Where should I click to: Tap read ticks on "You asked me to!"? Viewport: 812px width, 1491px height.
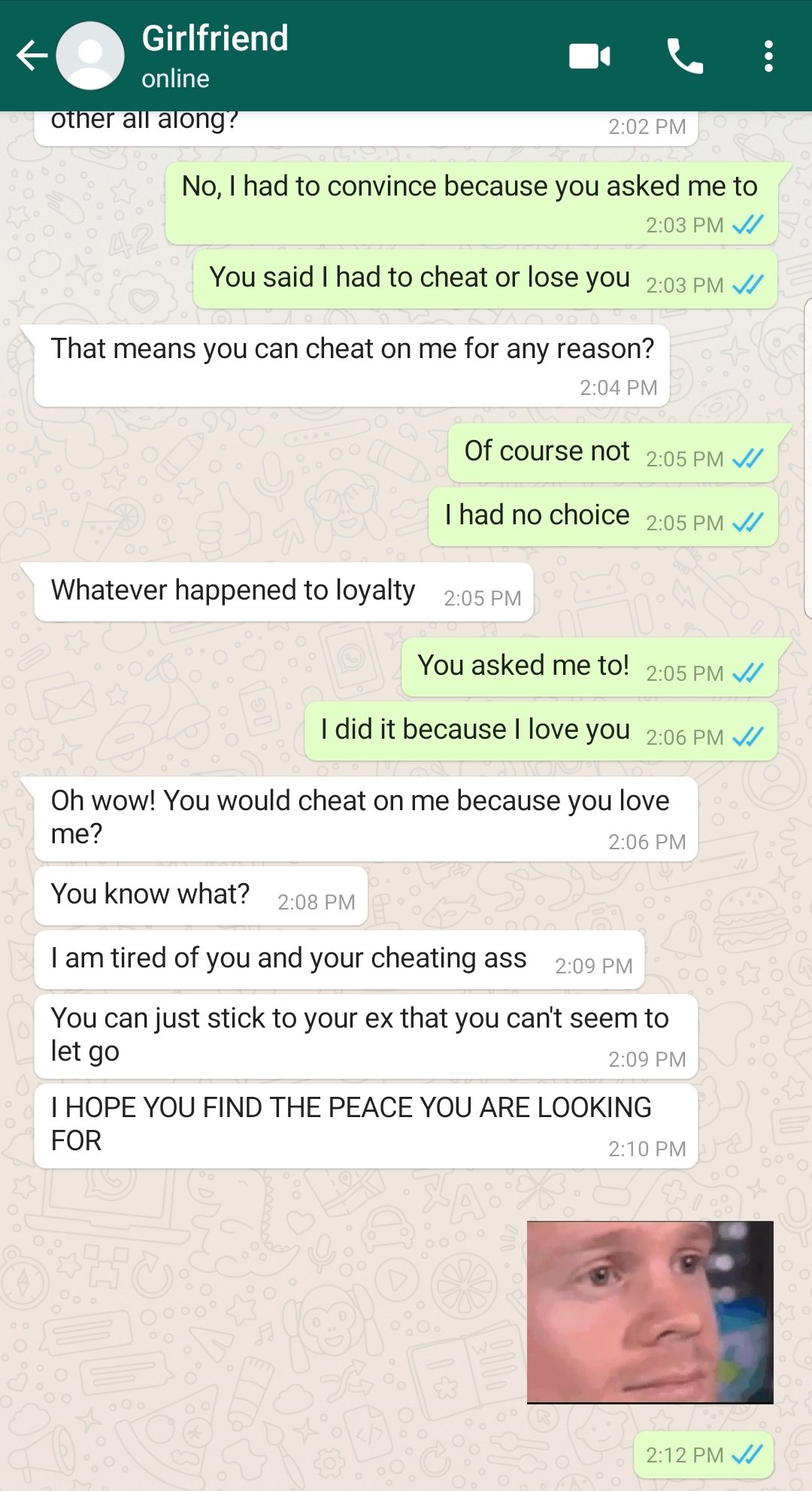(x=747, y=673)
